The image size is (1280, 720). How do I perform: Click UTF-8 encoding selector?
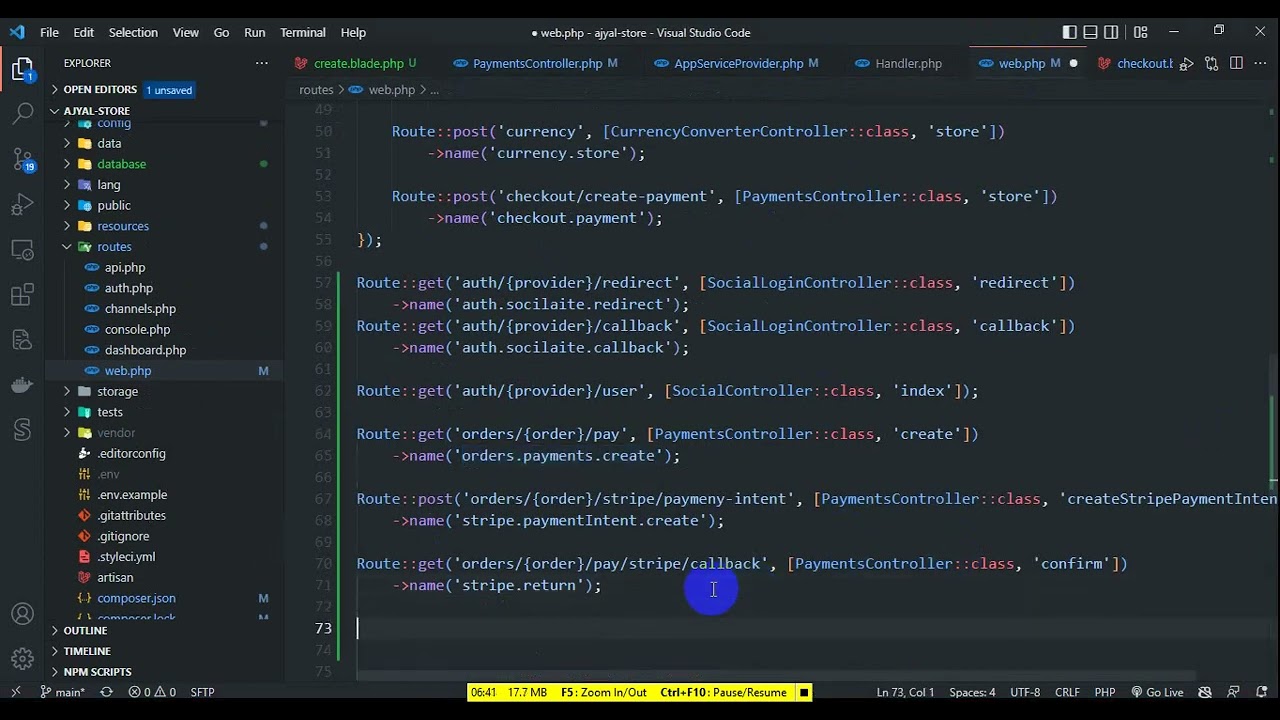tap(1025, 692)
